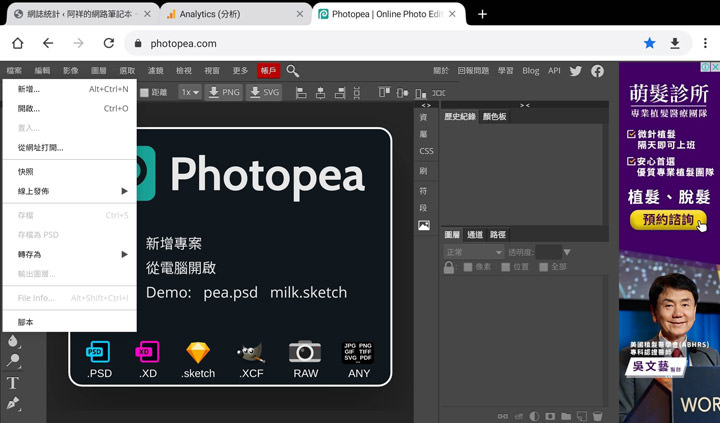Open the pea.psd demo link
Image resolution: width=720 pixels, height=423 pixels.
pyautogui.click(x=231, y=293)
